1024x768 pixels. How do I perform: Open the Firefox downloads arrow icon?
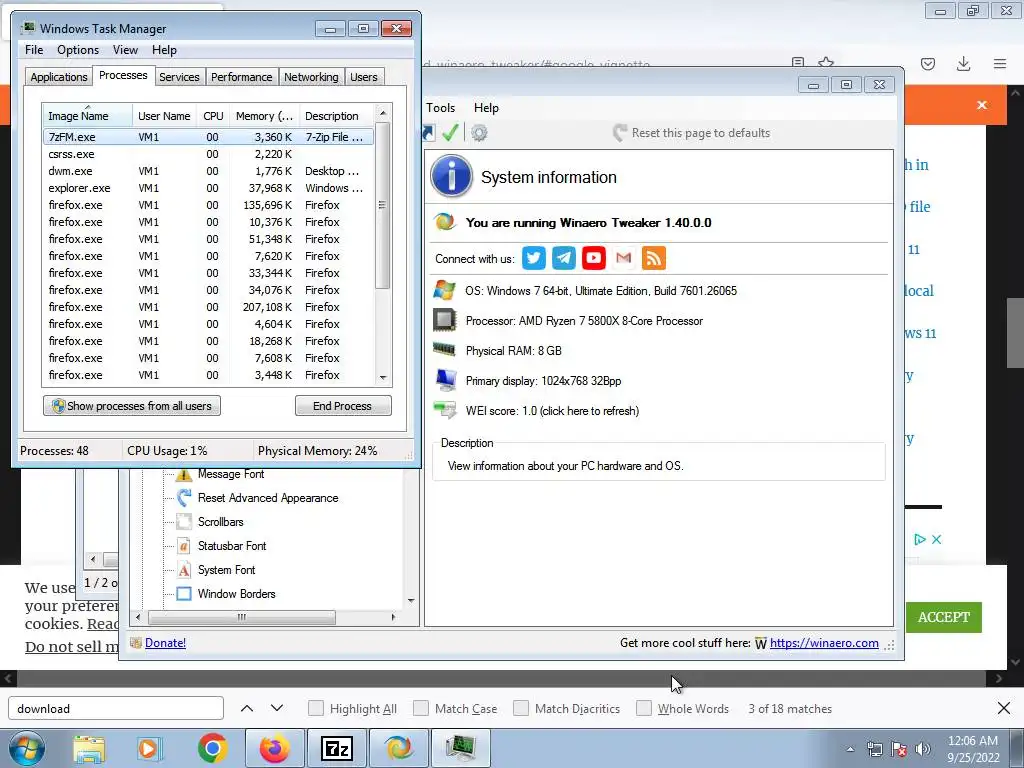click(963, 63)
